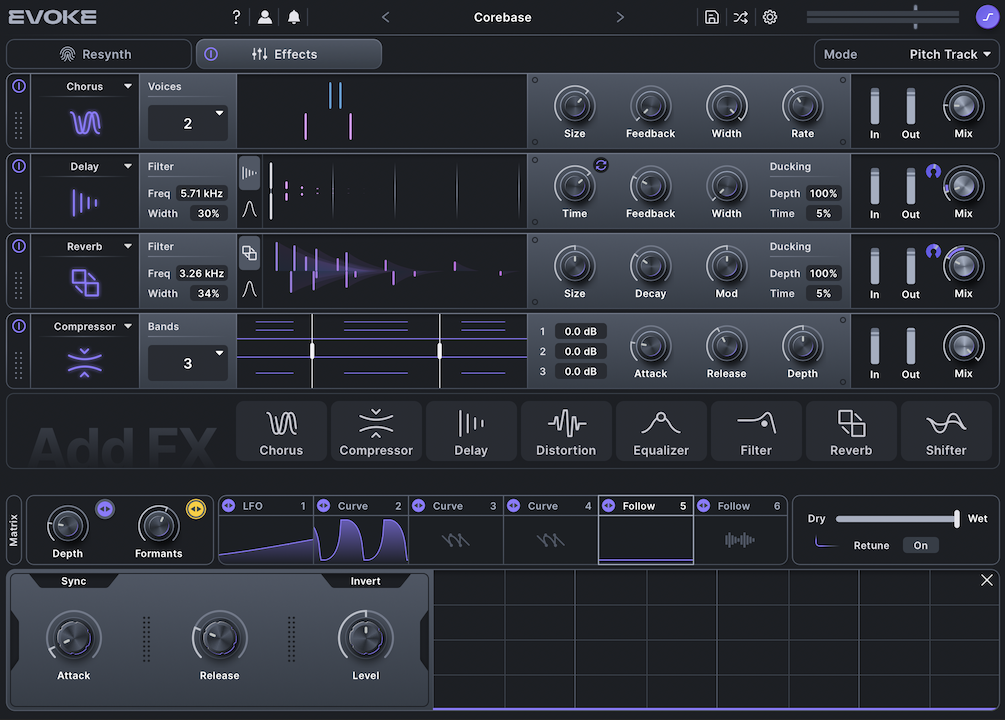Add an Equalizer effect to the chain
The width and height of the screenshot is (1005, 720).
click(660, 431)
